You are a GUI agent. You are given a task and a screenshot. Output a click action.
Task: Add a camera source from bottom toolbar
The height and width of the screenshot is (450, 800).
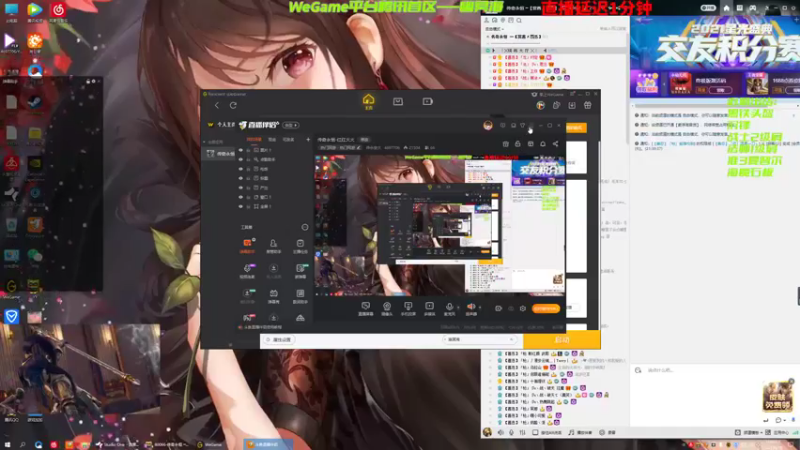tap(387, 308)
